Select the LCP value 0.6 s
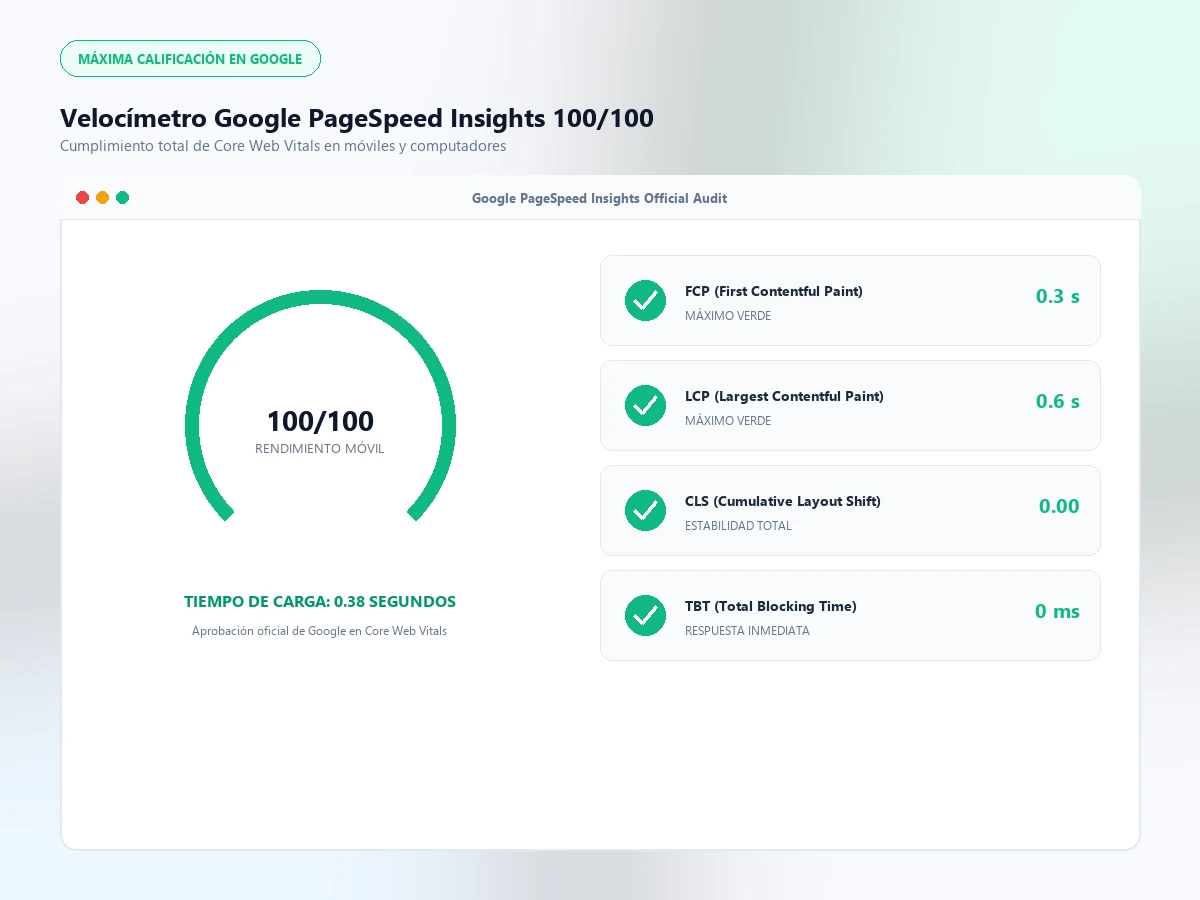This screenshot has width=1200, height=900. click(x=1058, y=401)
